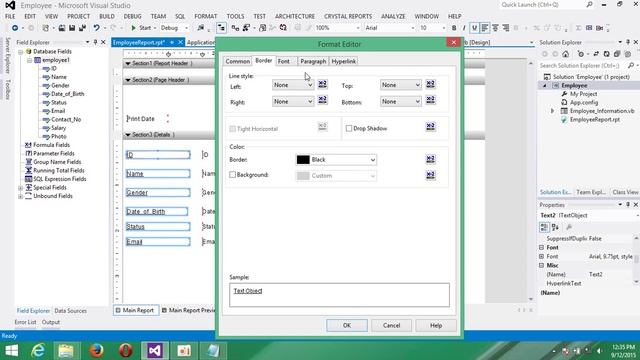Viewport: 640px width, 360px height.
Task: Open formula editor for Drop Shadow
Action: coord(431,127)
